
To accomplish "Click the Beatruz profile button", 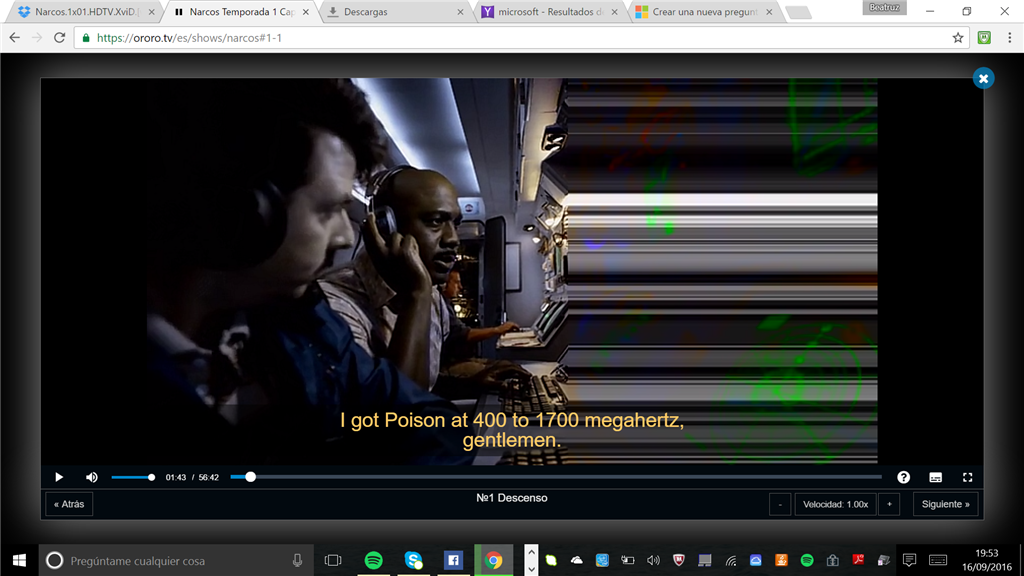I will coord(884,7).
